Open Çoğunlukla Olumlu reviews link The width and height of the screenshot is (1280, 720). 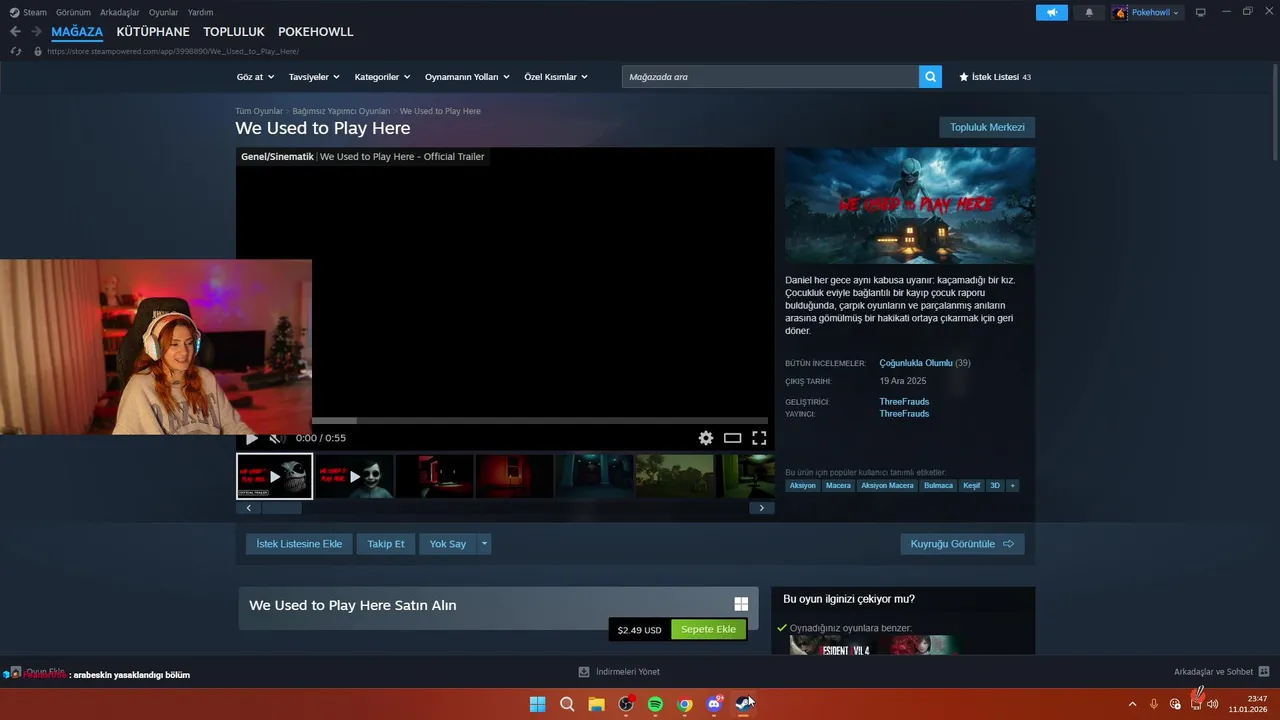click(x=916, y=363)
